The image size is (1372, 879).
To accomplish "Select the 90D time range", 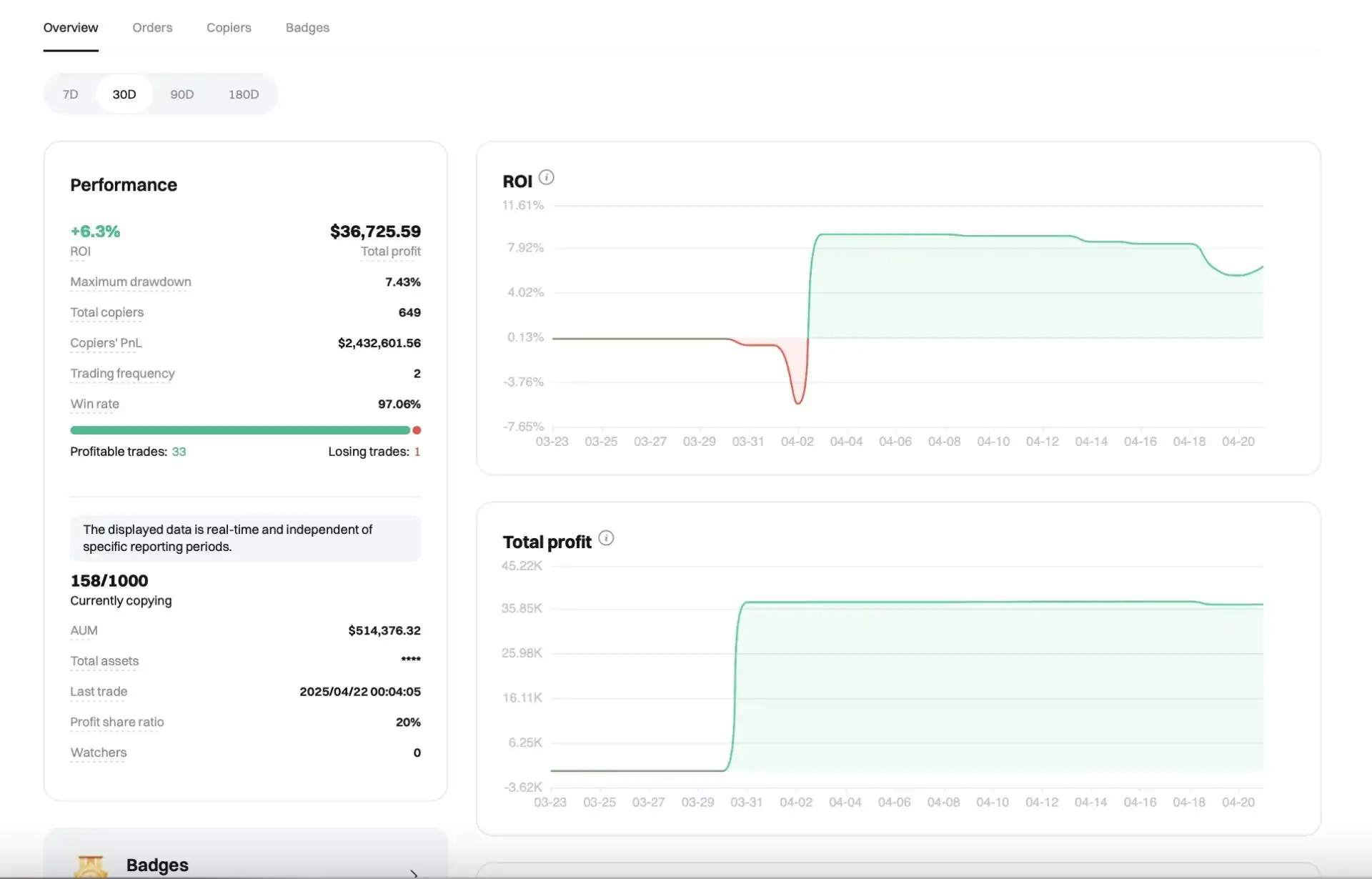I will pos(182,94).
